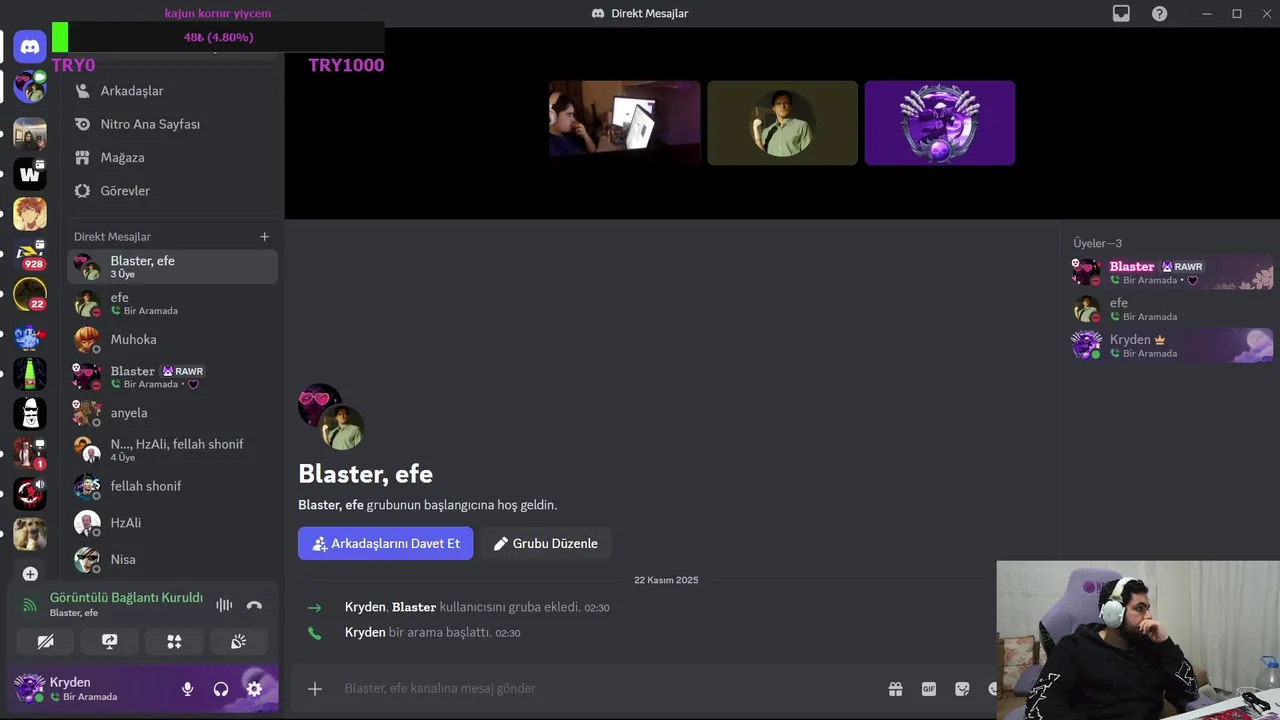The width and height of the screenshot is (1280, 720).
Task: Open Nitro Ana Sayfası
Action: pyautogui.click(x=172, y=124)
